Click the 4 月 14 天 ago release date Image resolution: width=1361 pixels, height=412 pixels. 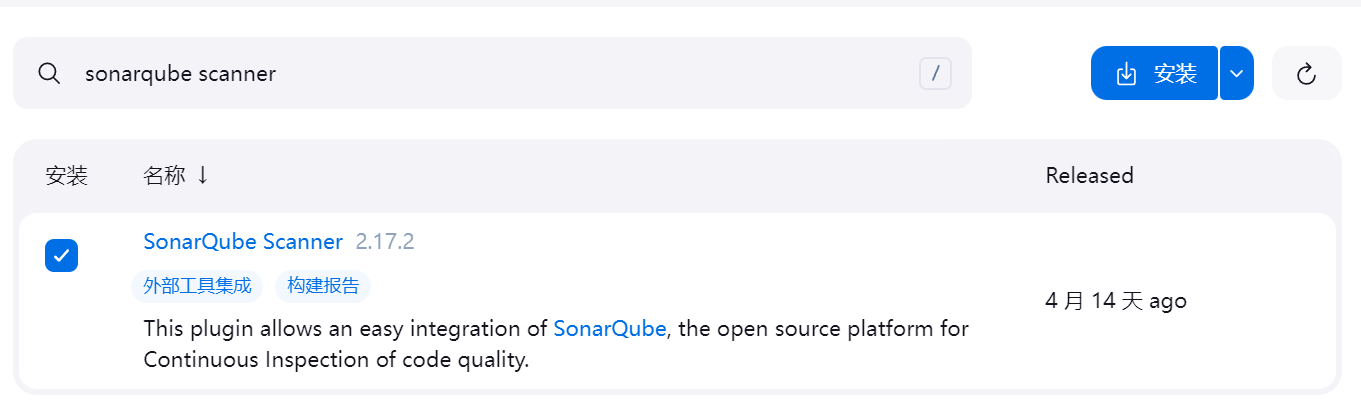(1116, 301)
